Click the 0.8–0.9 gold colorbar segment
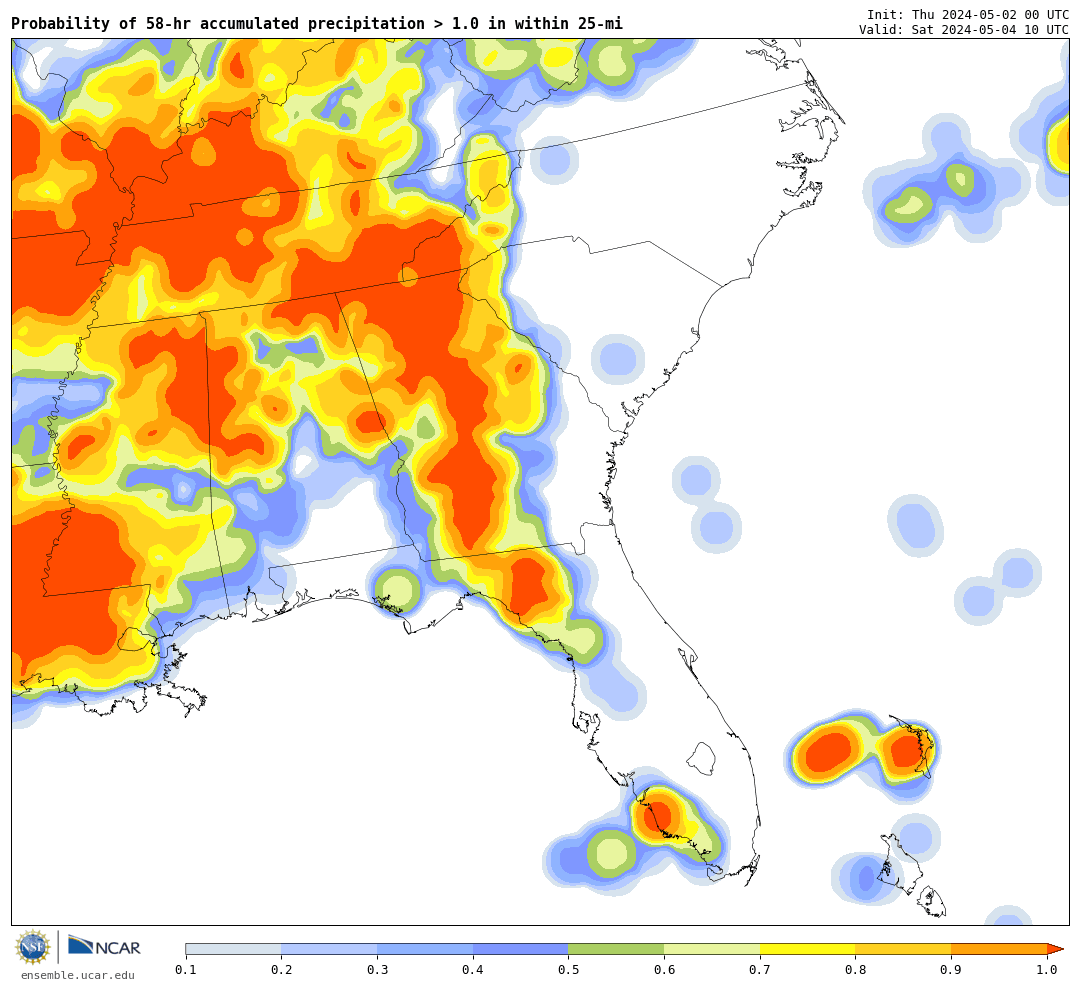 tap(904, 949)
